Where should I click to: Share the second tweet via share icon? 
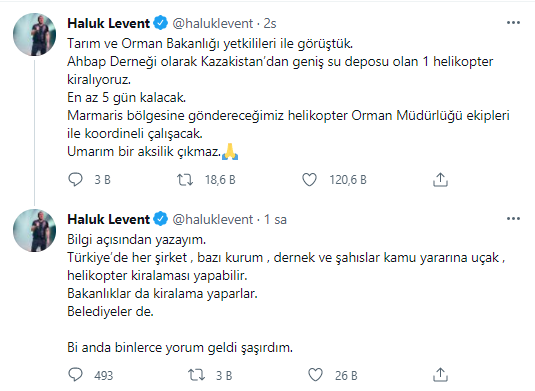click(x=440, y=375)
